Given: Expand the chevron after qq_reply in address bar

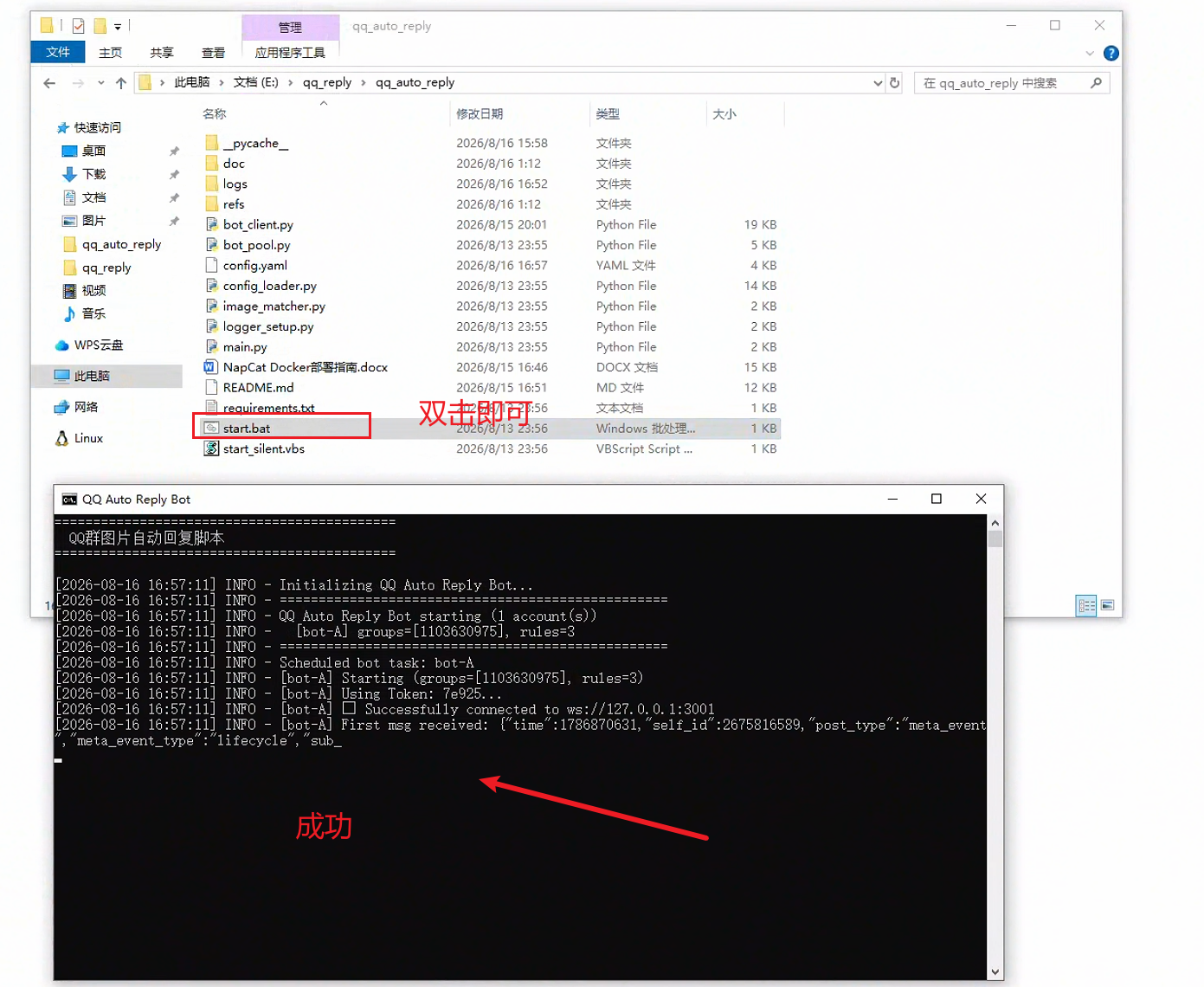Looking at the screenshot, I should 364,83.
